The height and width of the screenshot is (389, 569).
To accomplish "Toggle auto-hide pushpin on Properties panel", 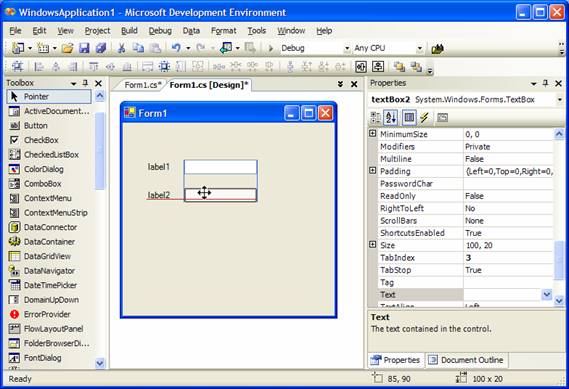I will [545, 83].
